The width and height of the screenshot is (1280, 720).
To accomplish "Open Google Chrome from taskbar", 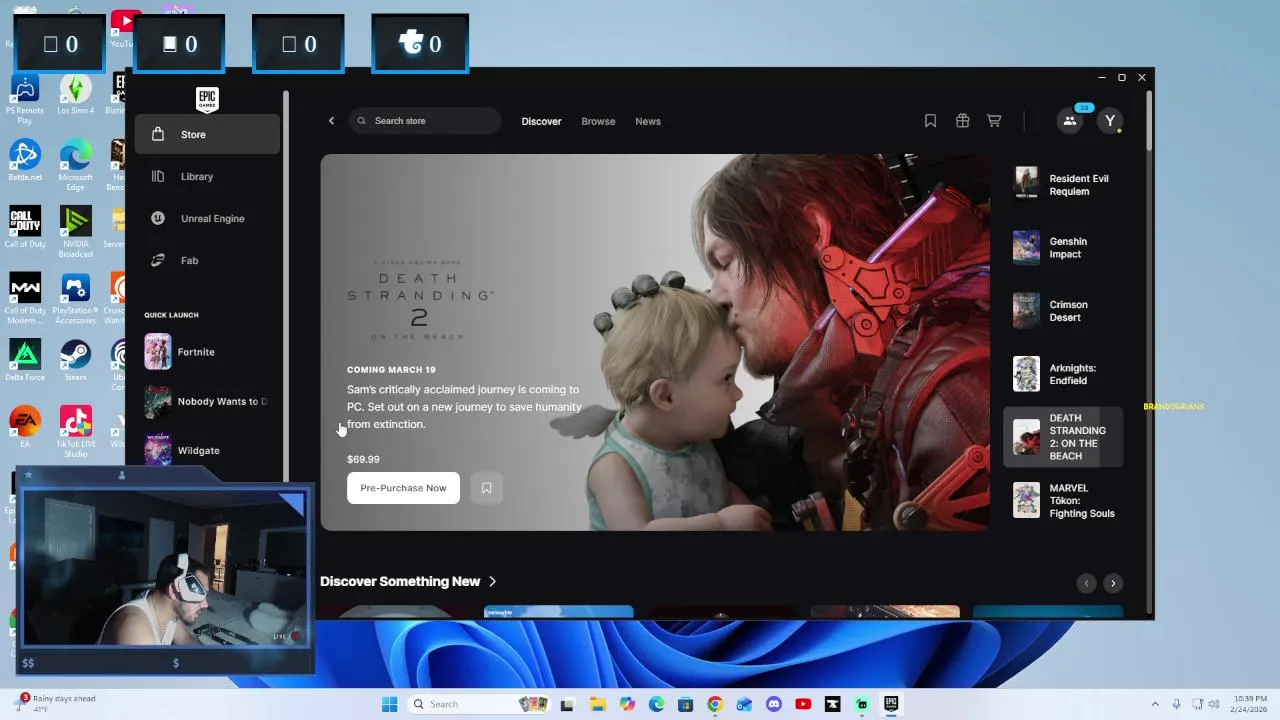I will [x=715, y=704].
